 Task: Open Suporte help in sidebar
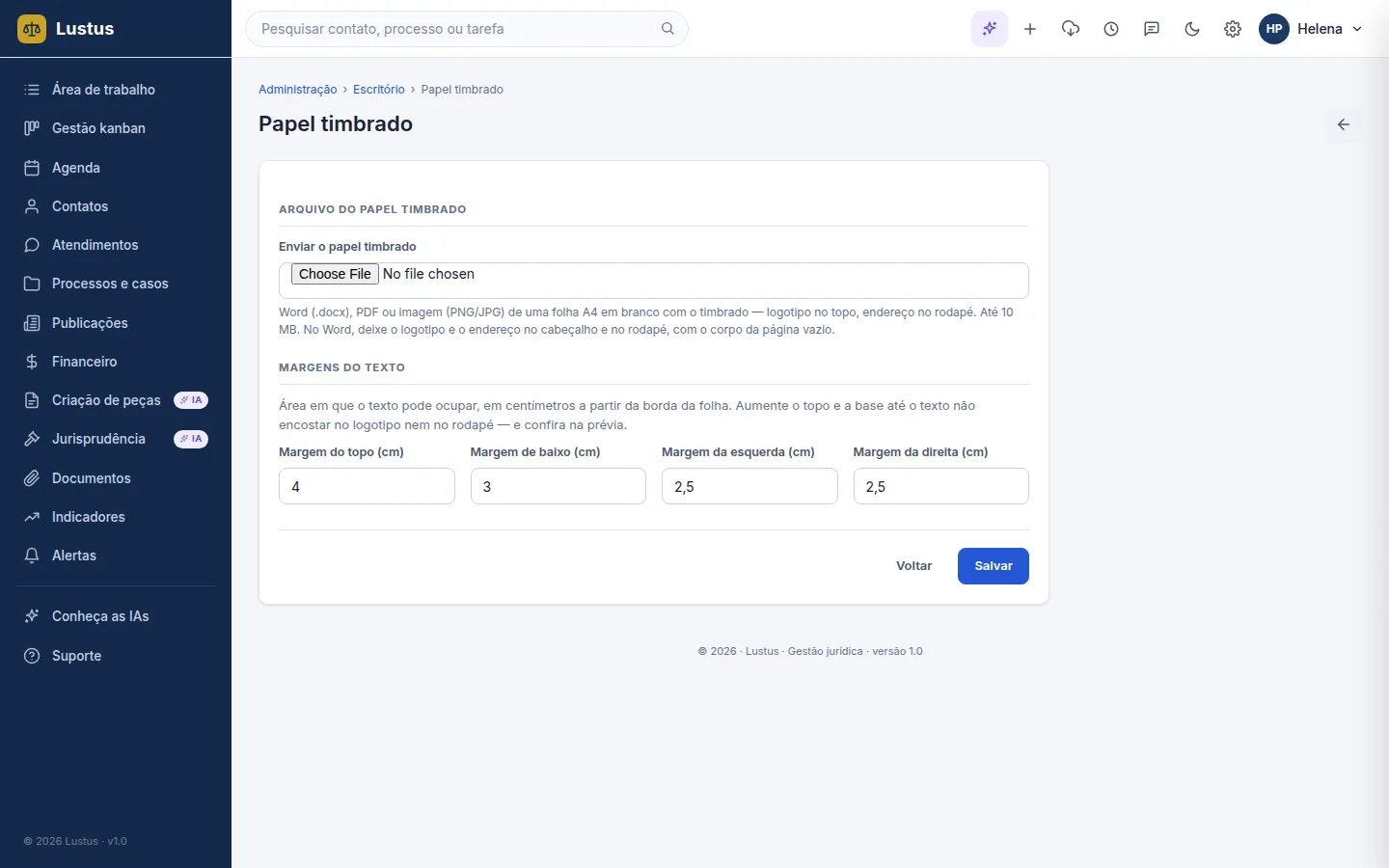(x=116, y=656)
